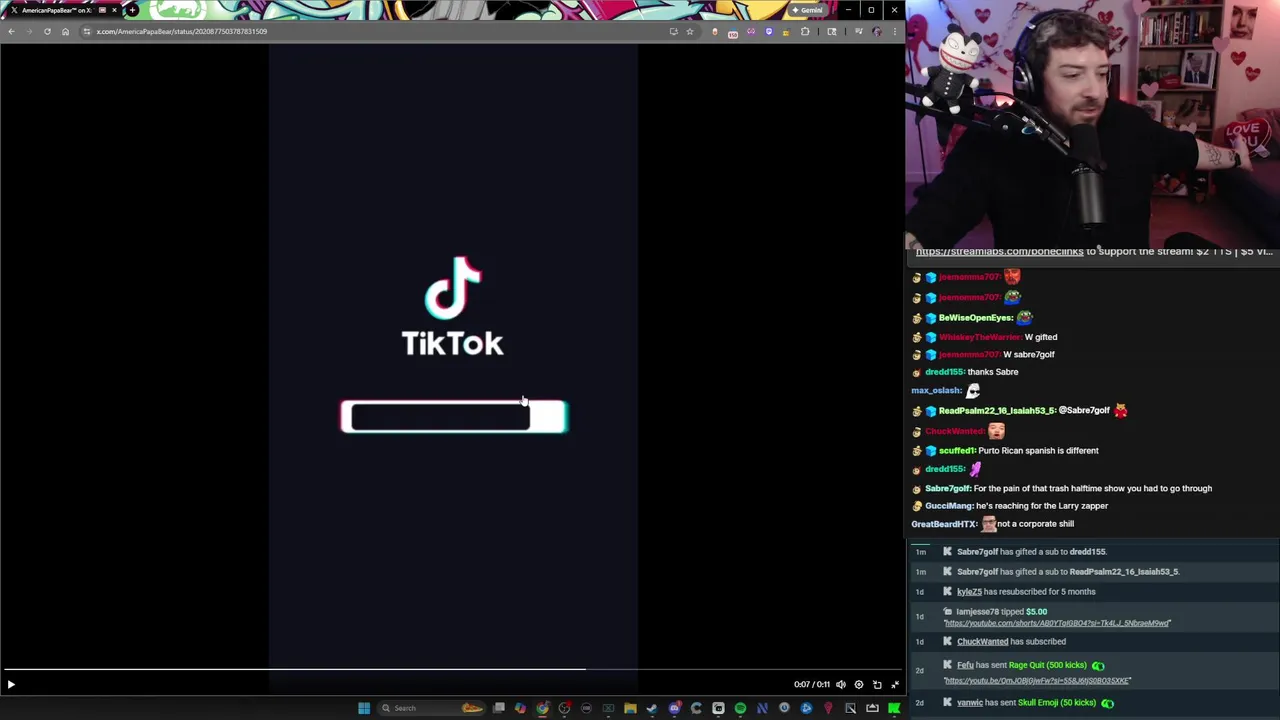Click dredd155 'thanks Sabre' message
Screen dimensions: 1280x720
(971, 372)
